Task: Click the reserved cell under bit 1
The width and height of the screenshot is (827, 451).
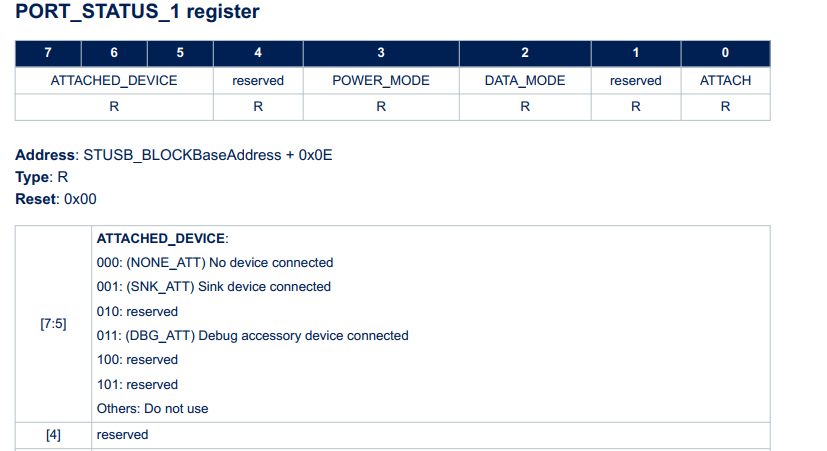Action: pyautogui.click(x=635, y=81)
